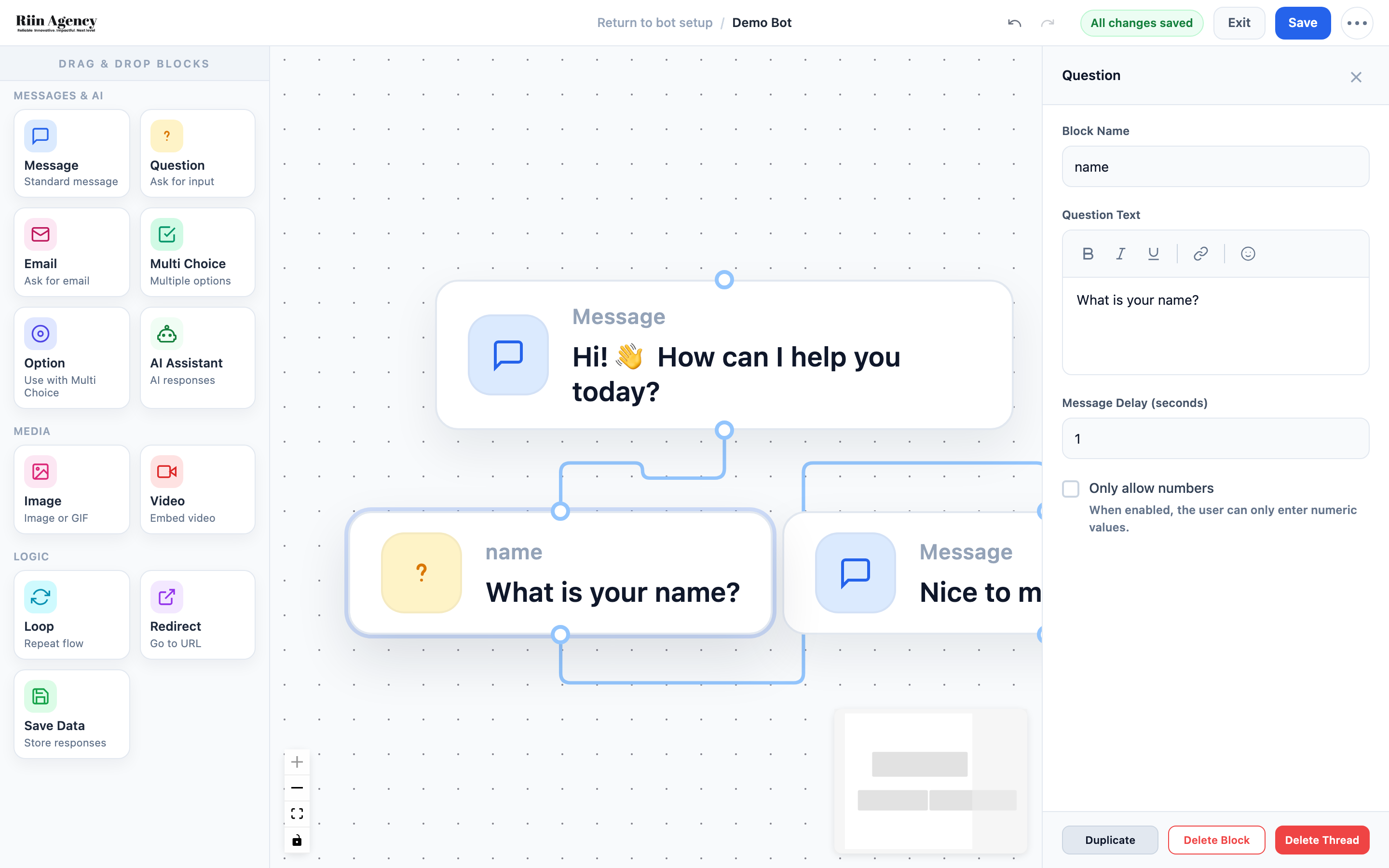1389x868 pixels.
Task: Toggle canvas lock interactivity
Action: tap(297, 840)
